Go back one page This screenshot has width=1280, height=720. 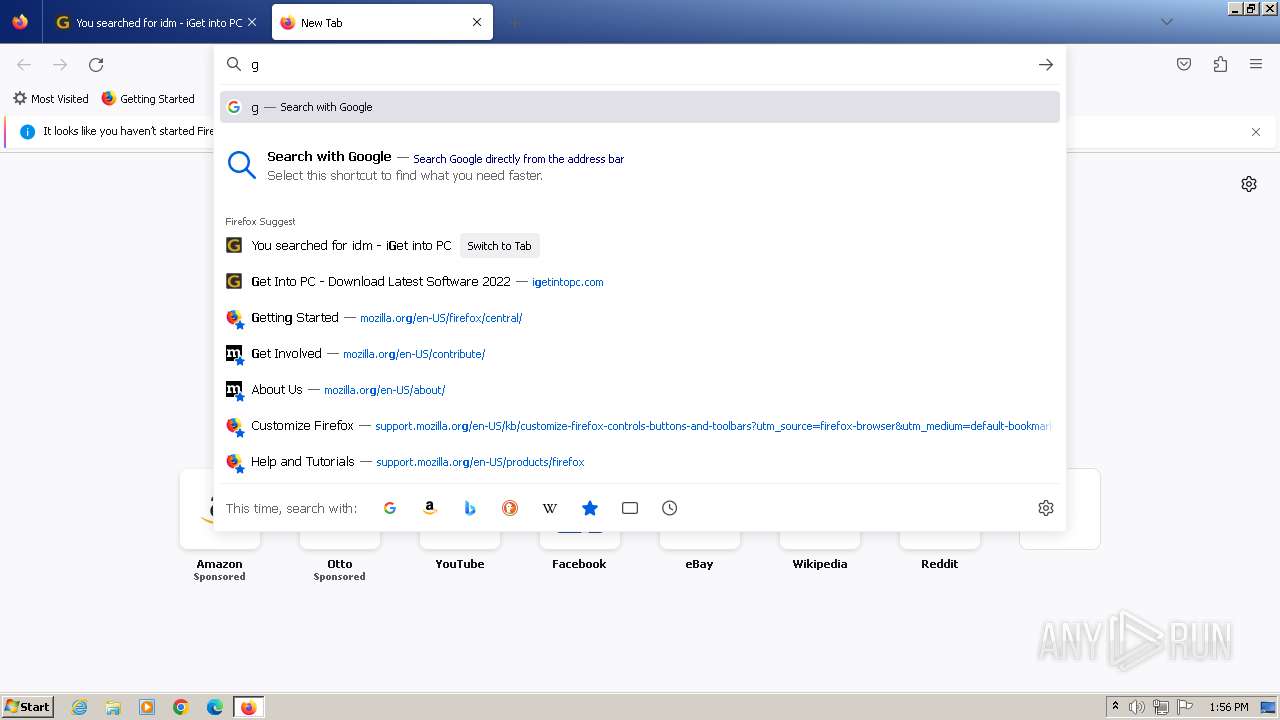pos(24,65)
